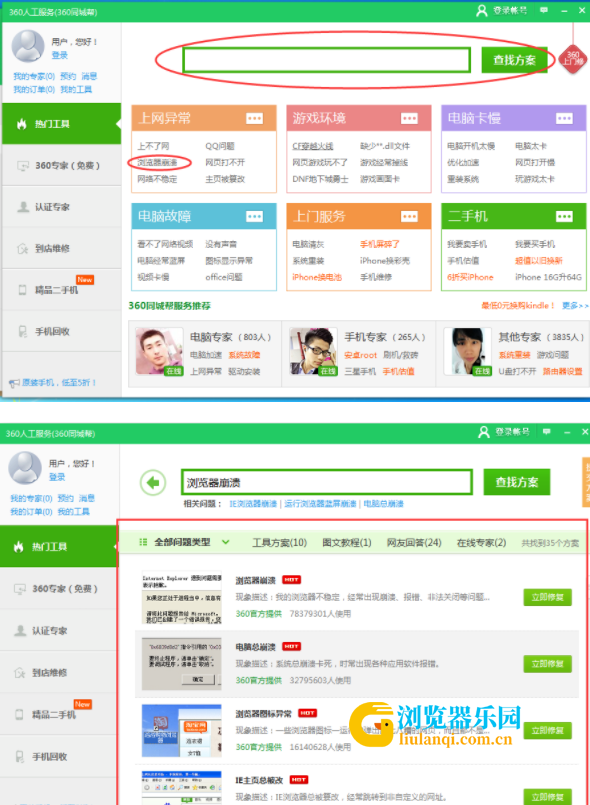Click user avatar in search results window
The height and width of the screenshot is (805, 590).
pos(25,468)
